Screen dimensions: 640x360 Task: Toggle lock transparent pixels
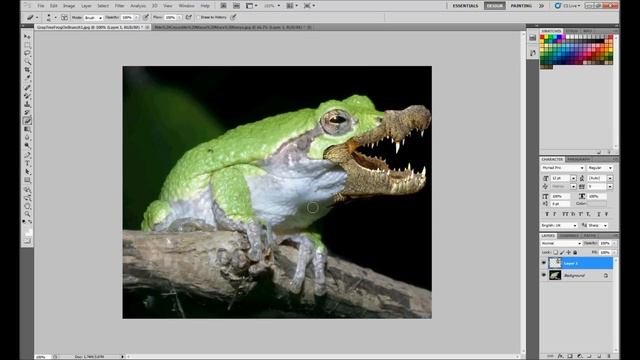(556, 252)
